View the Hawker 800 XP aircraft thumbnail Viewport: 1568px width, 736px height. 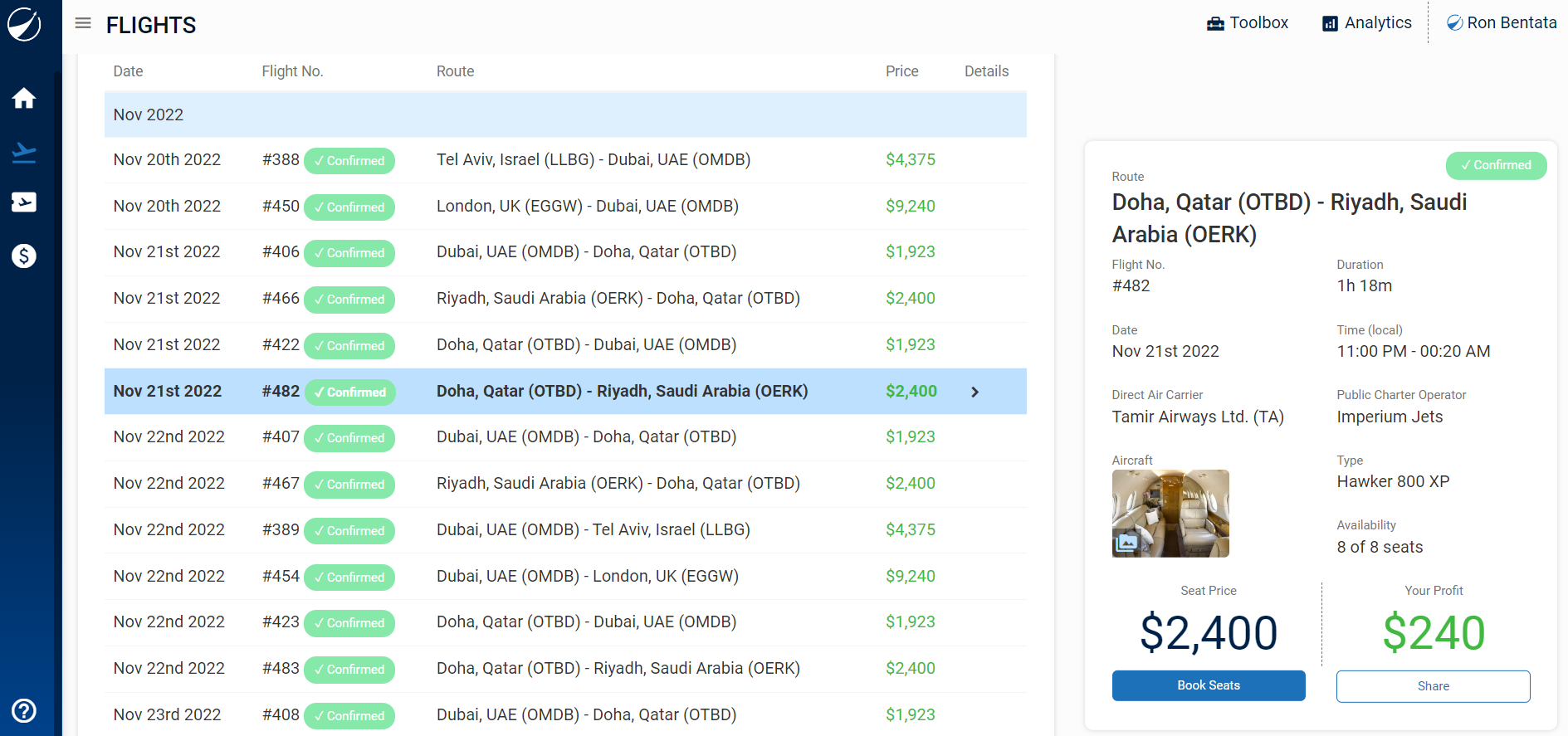1170,514
